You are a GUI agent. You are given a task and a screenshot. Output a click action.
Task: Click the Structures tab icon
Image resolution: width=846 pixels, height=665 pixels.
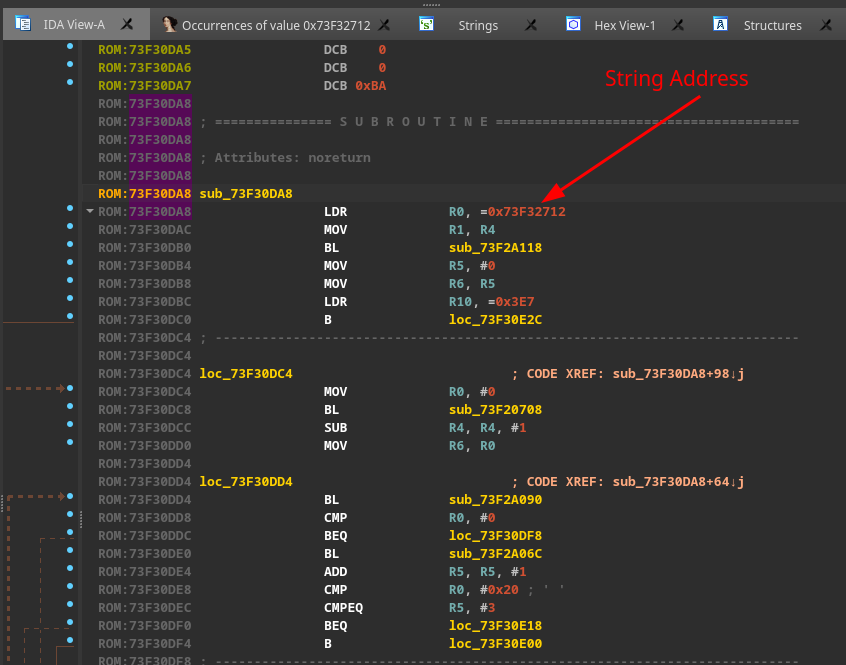tap(719, 24)
